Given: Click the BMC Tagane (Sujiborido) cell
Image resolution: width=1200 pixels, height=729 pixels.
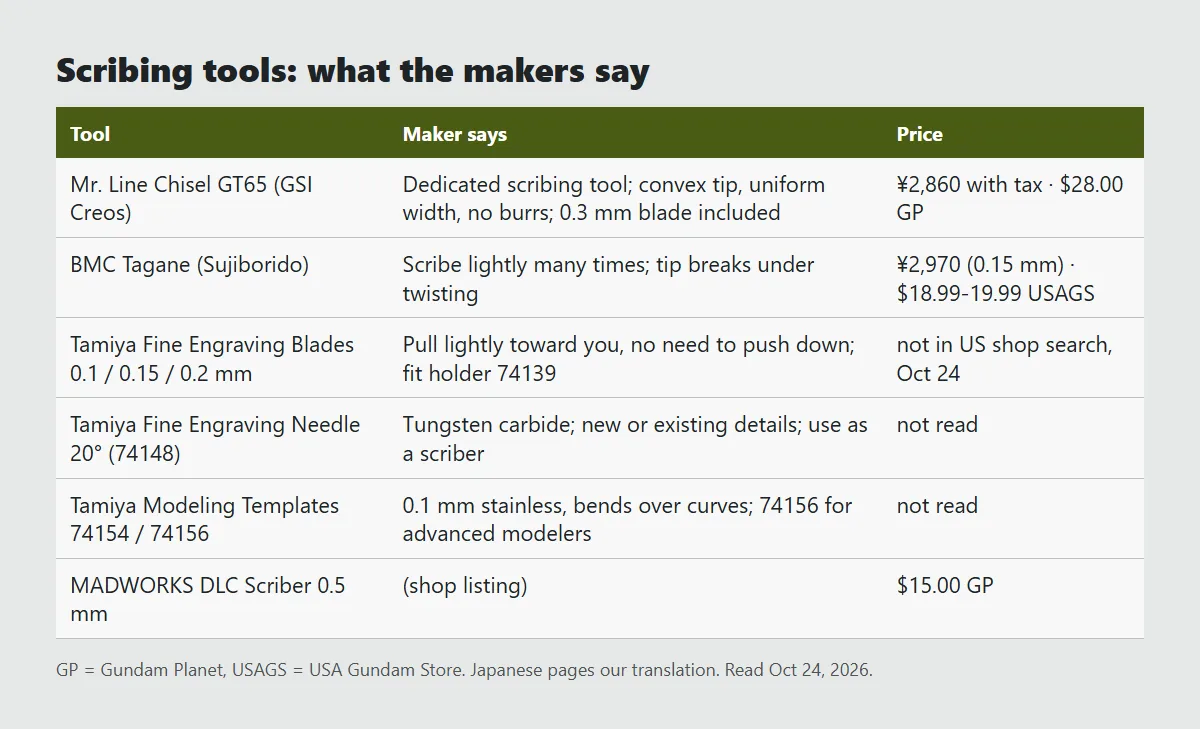Looking at the screenshot, I should pos(190,264).
